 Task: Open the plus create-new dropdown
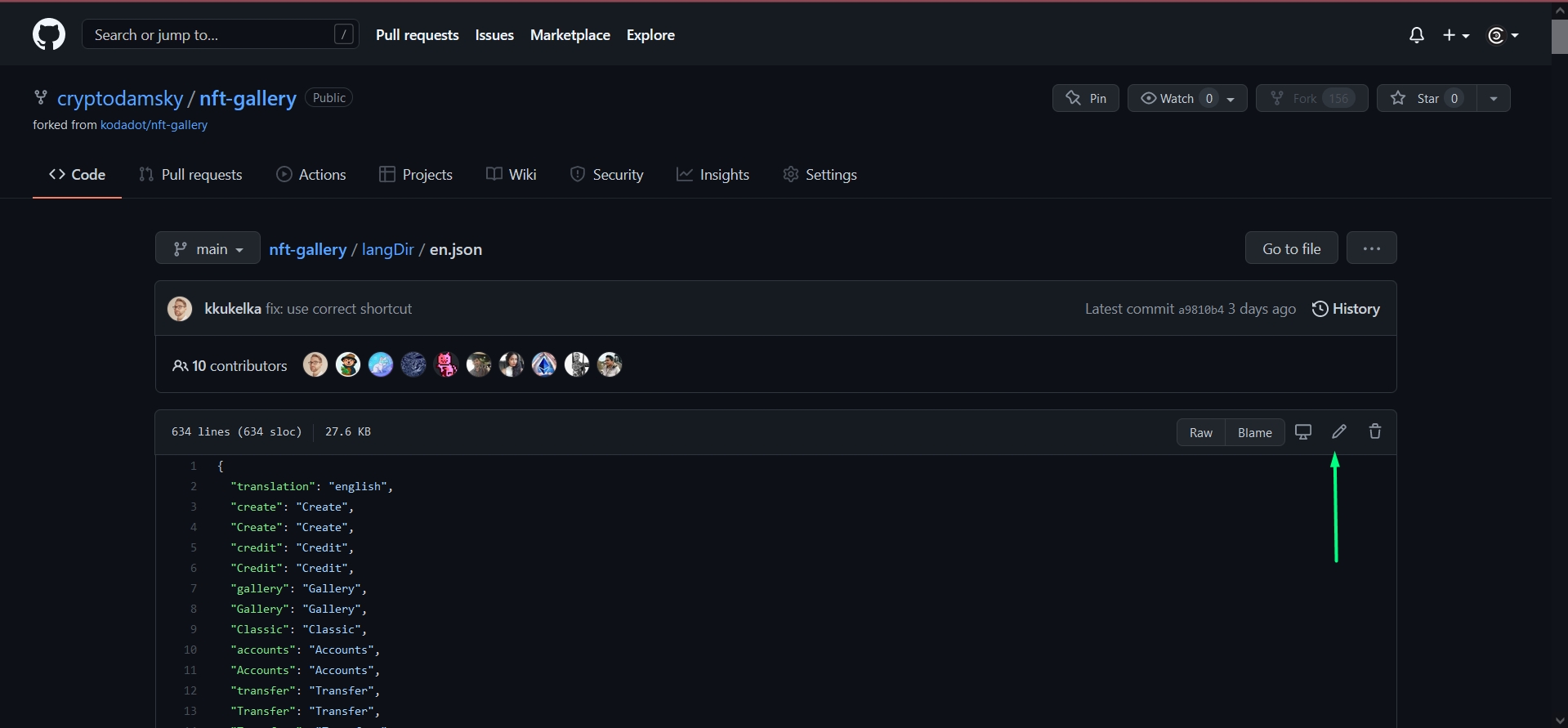click(1455, 35)
